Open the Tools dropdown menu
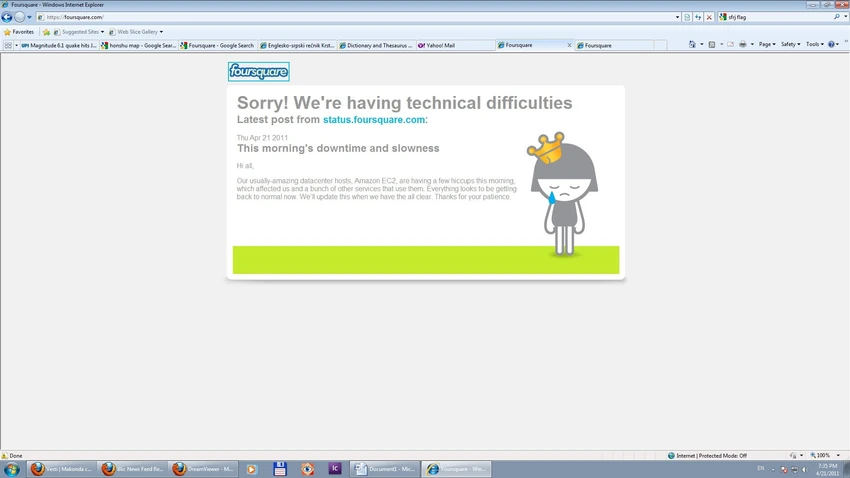This screenshot has width=850, height=478. [815, 44]
